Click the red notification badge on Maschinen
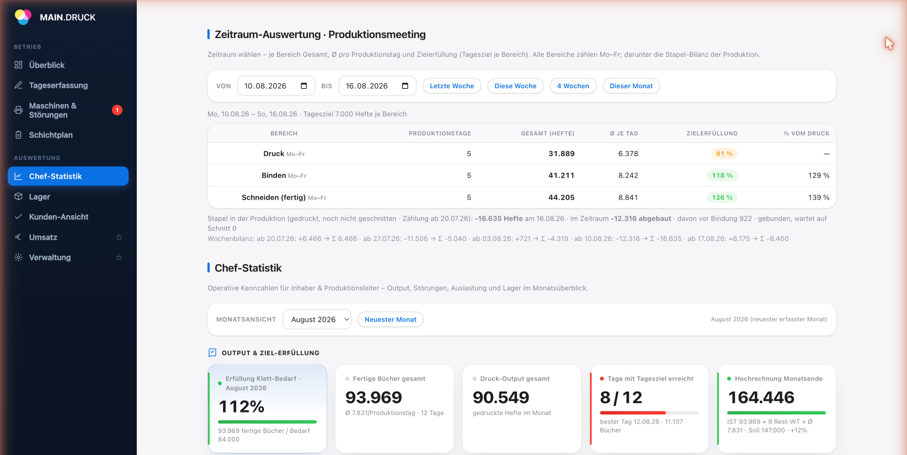907x455 pixels. [117, 110]
